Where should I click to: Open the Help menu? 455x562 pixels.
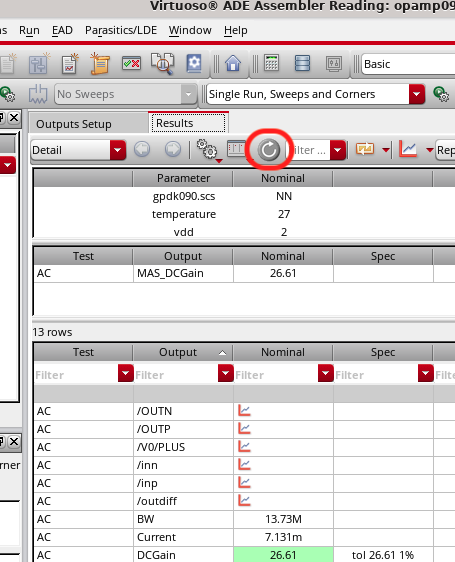(x=236, y=30)
